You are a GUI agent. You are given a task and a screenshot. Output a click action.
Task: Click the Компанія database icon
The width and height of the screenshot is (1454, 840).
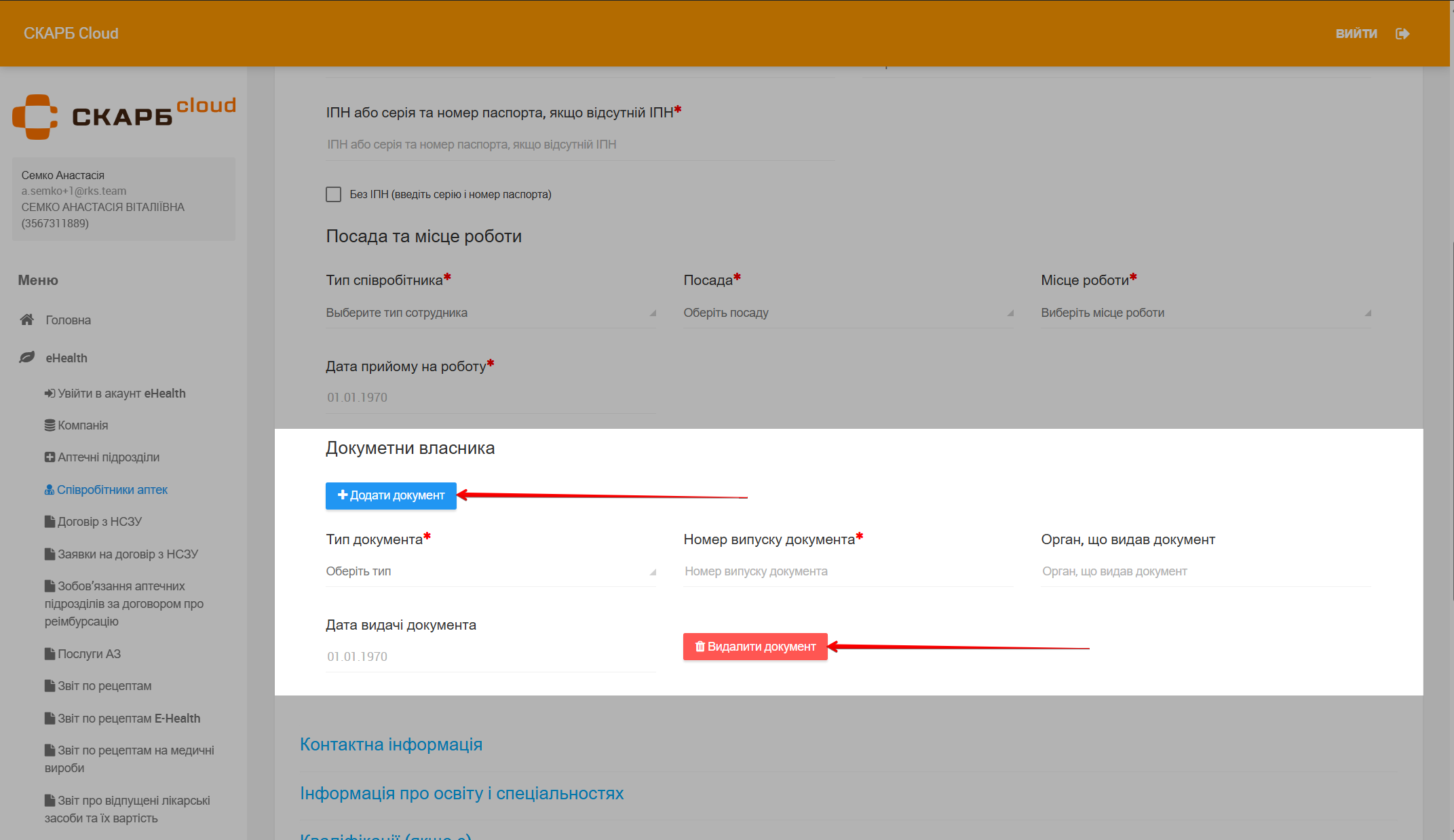(50, 425)
